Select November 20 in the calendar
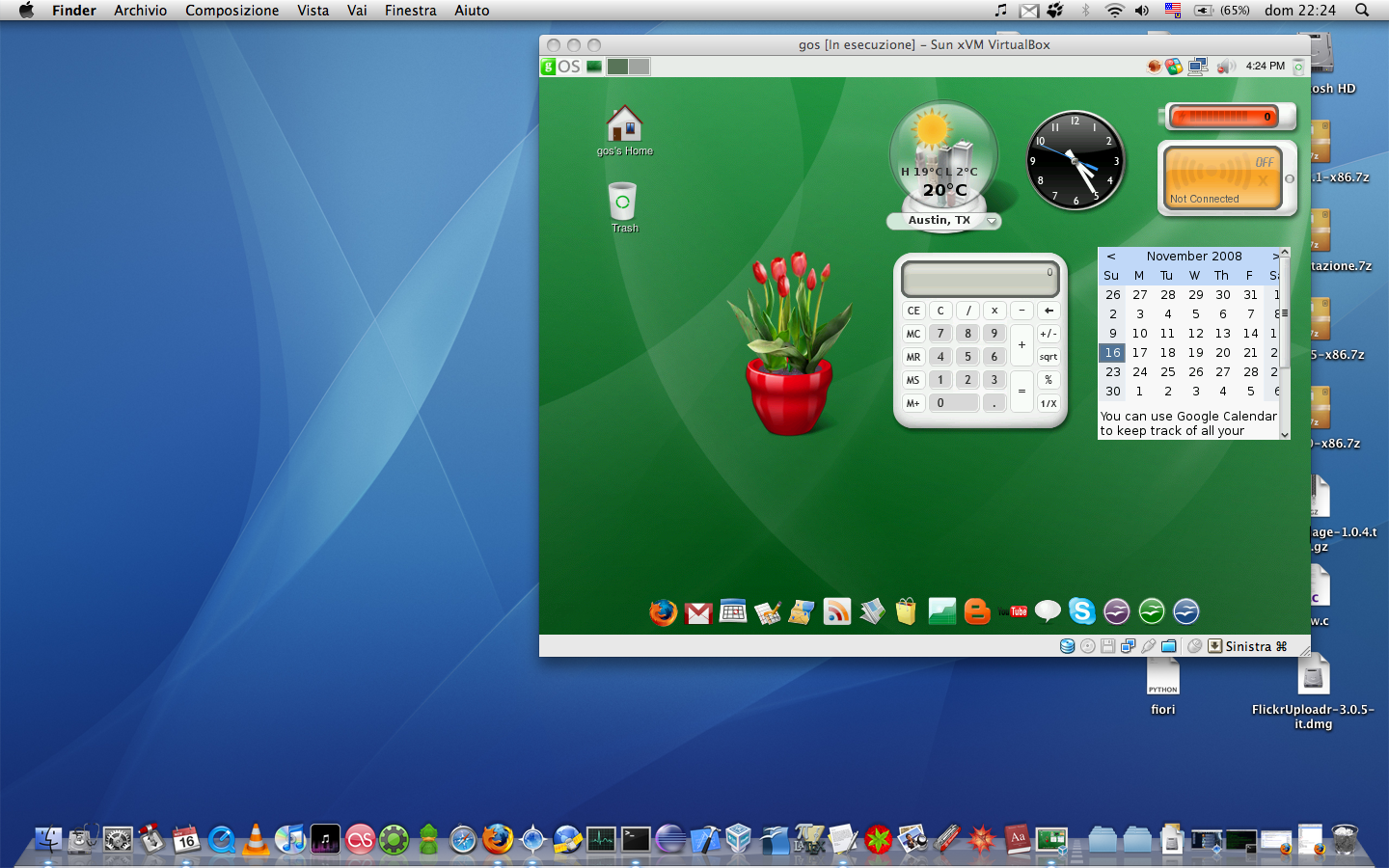The width and height of the screenshot is (1389, 868). coord(1222,353)
